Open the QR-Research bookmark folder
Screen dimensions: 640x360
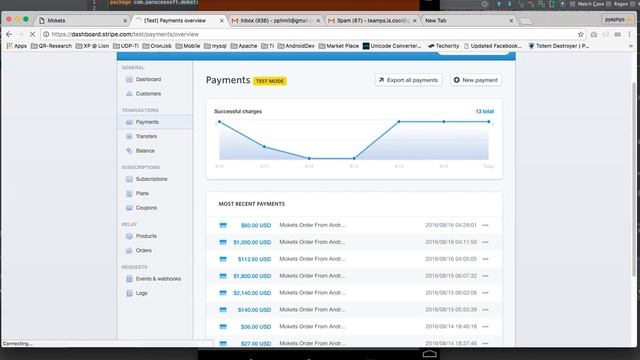51,46
